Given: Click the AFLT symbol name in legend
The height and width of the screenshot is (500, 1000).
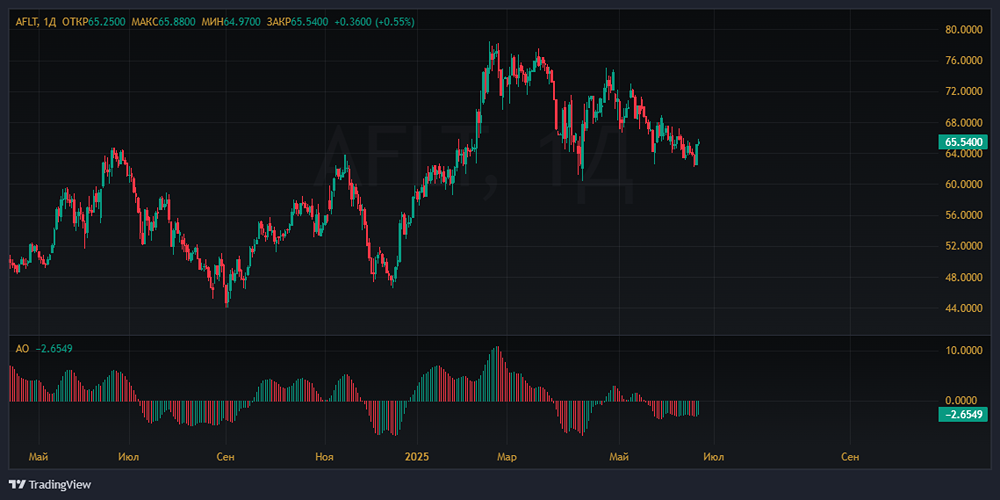Looking at the screenshot, I should click(x=26, y=21).
